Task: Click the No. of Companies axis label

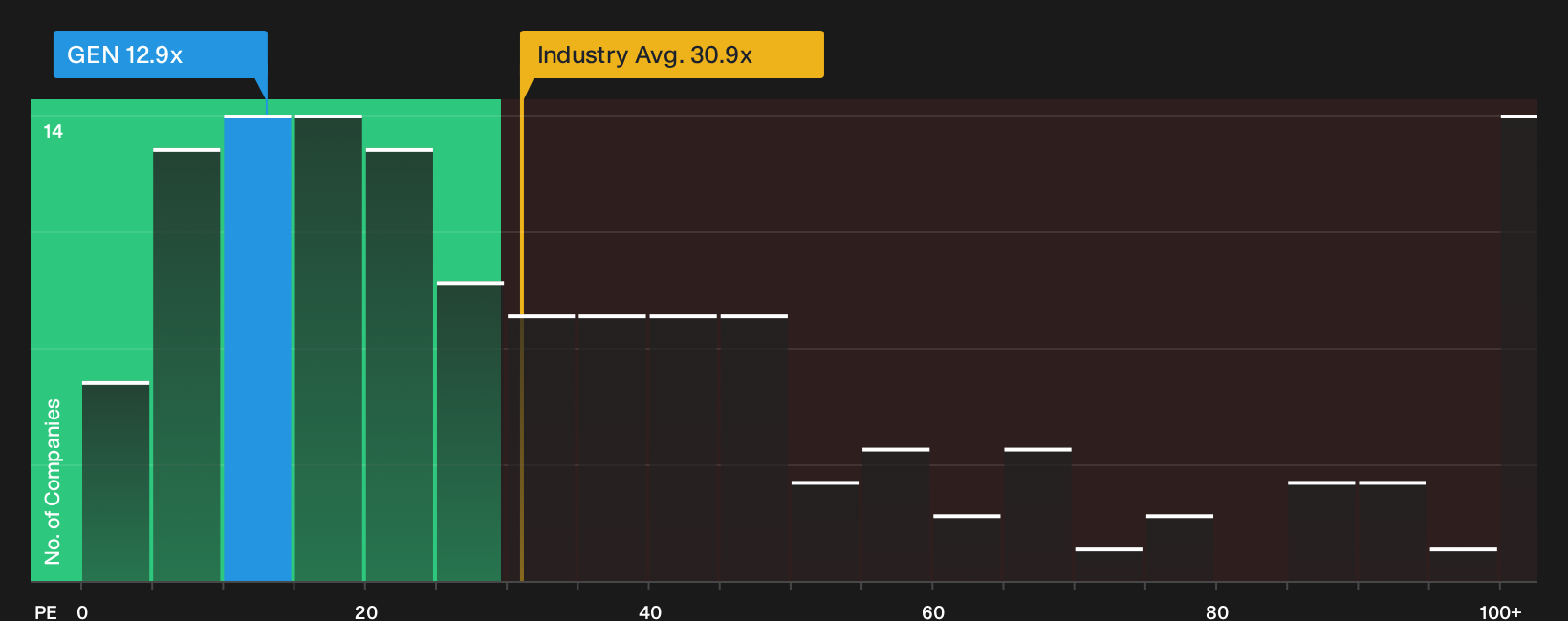Action: coord(53,482)
